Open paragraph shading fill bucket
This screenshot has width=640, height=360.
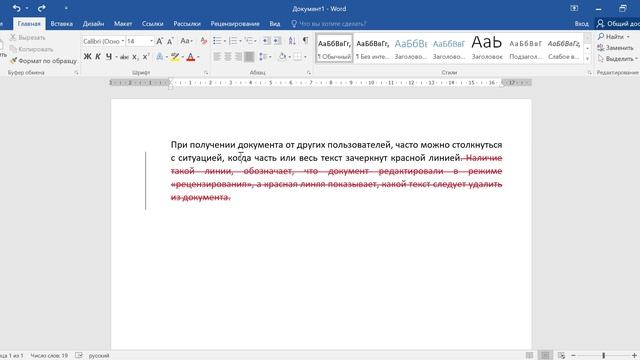point(282,57)
